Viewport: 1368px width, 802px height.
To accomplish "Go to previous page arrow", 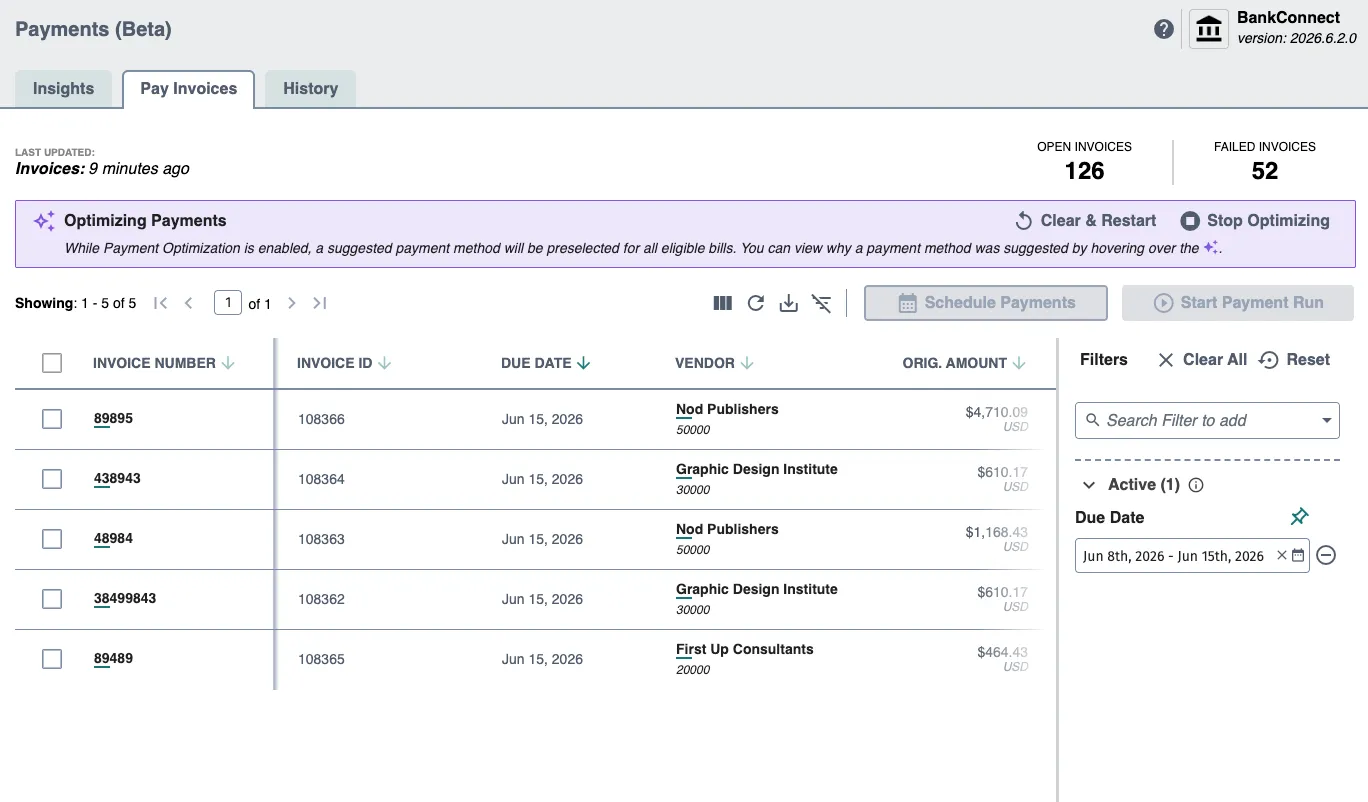I will 188,303.
